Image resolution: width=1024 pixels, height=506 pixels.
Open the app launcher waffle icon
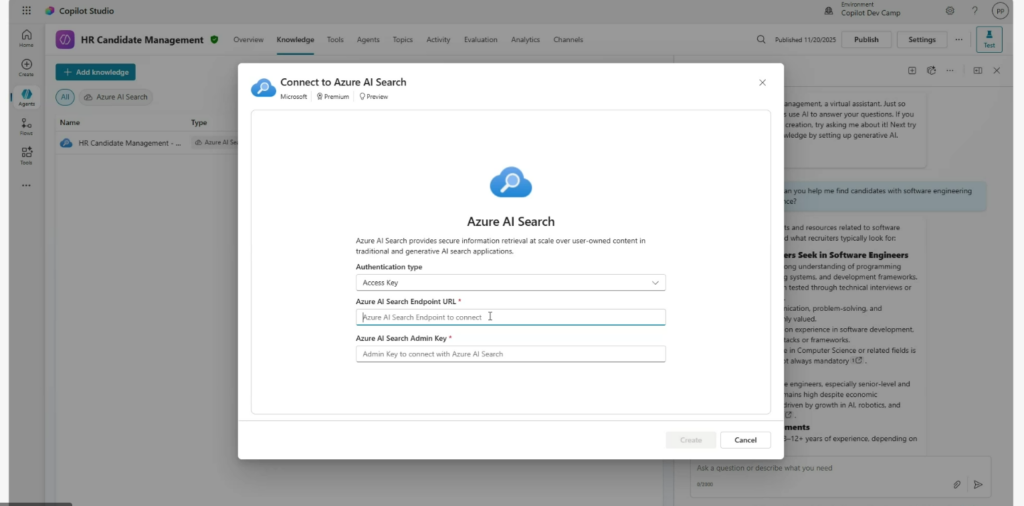pos(26,11)
